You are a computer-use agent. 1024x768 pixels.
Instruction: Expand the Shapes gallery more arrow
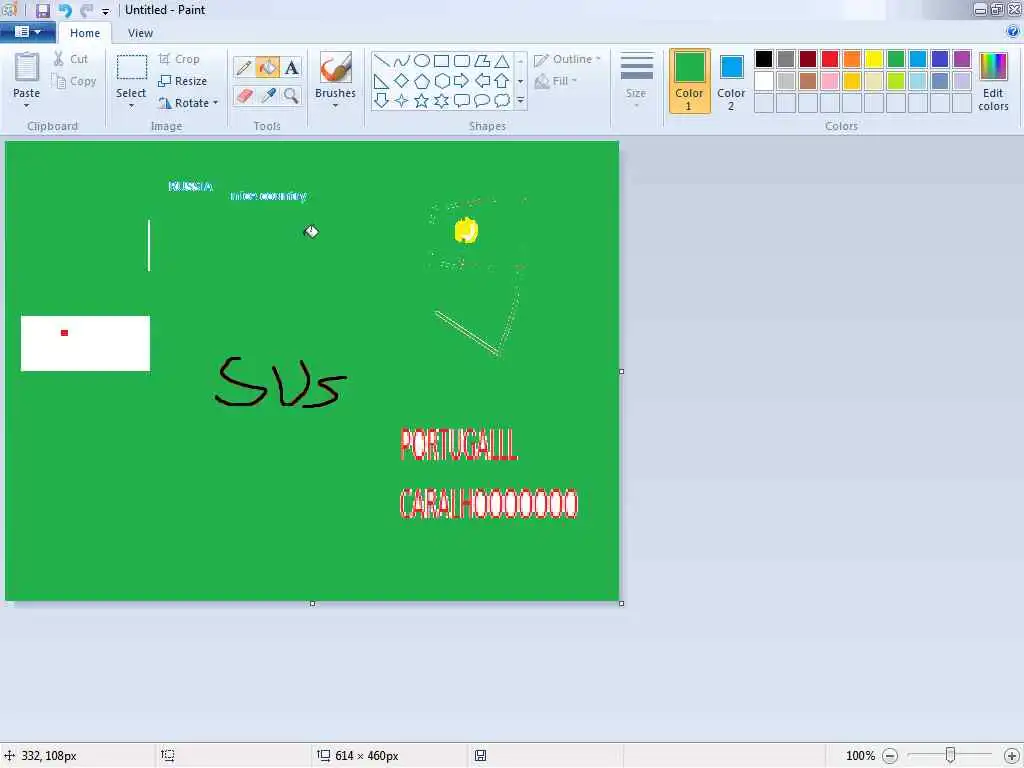[x=520, y=101]
